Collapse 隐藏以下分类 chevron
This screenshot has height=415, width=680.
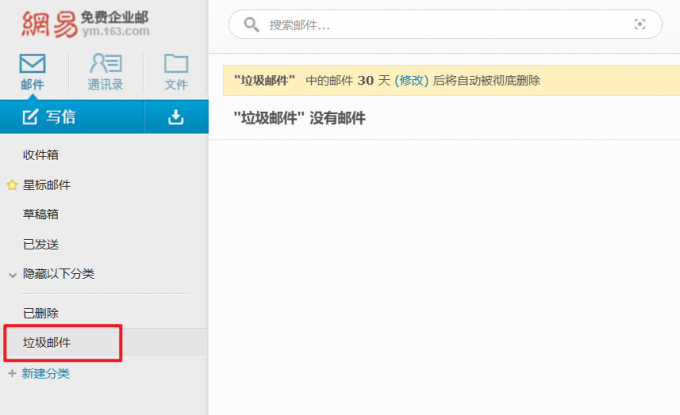click(13, 274)
